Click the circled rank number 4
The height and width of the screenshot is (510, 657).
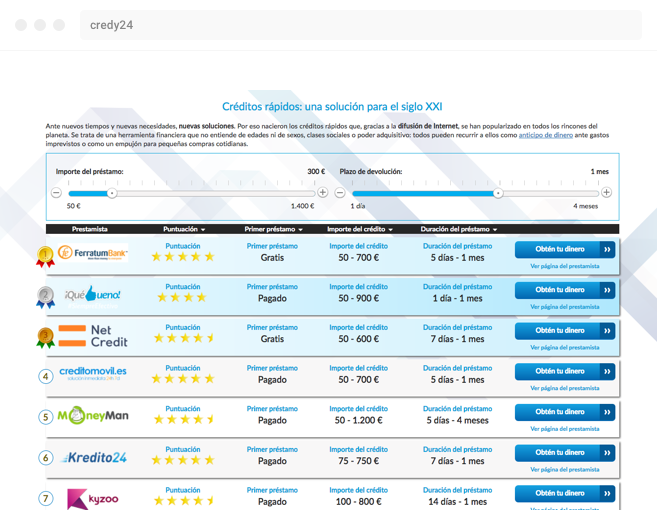[x=46, y=376]
